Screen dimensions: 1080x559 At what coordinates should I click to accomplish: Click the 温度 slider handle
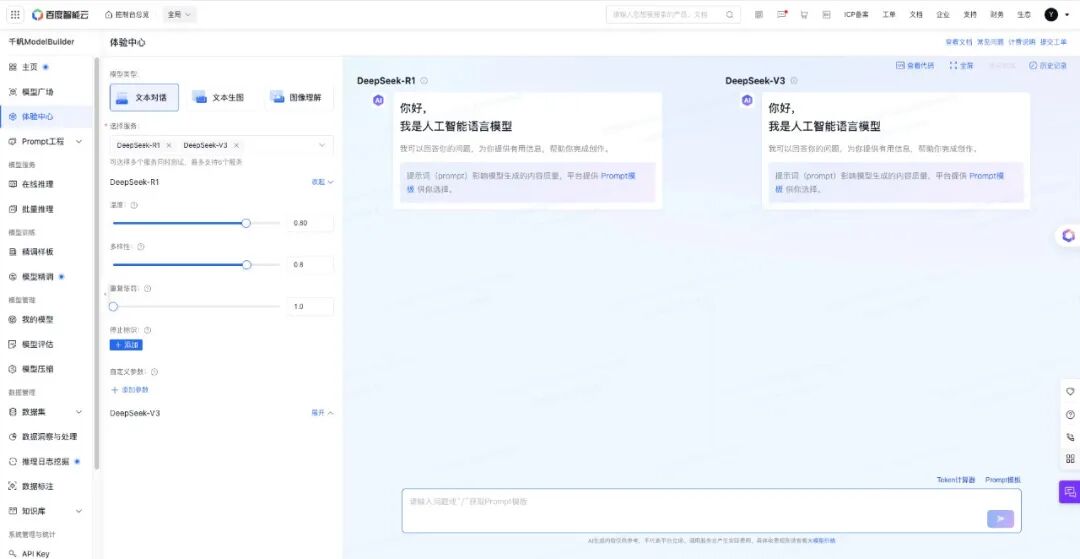click(246, 223)
